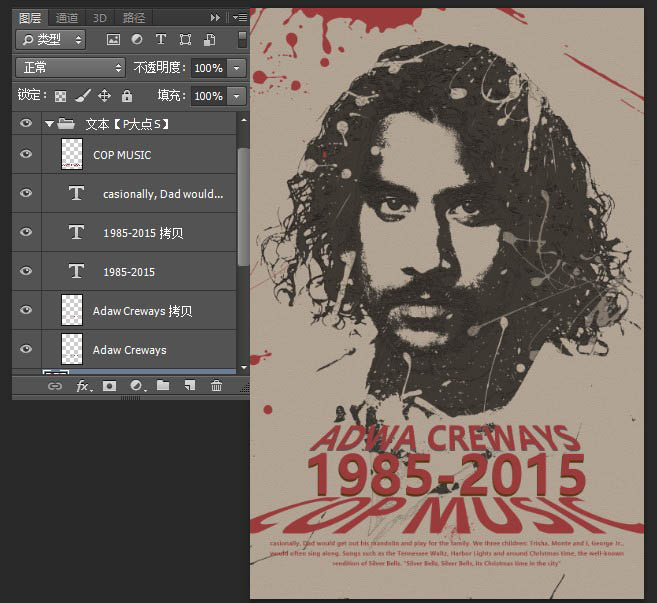This screenshot has width=657, height=603.
Task: Filter for text layers icon
Action: (161, 40)
